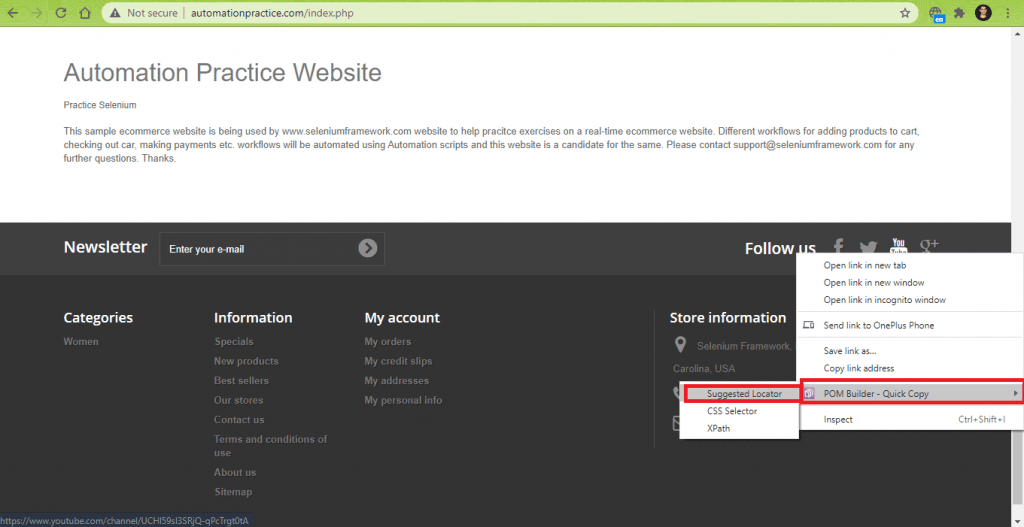Select XPath from the submenu
The height and width of the screenshot is (527, 1024).
(718, 427)
